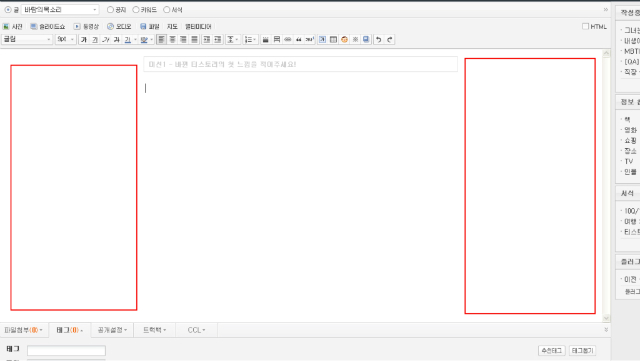Open the 공개설정 tab
Image resolution: width=640 pixels, height=361 pixels.
tap(112, 330)
